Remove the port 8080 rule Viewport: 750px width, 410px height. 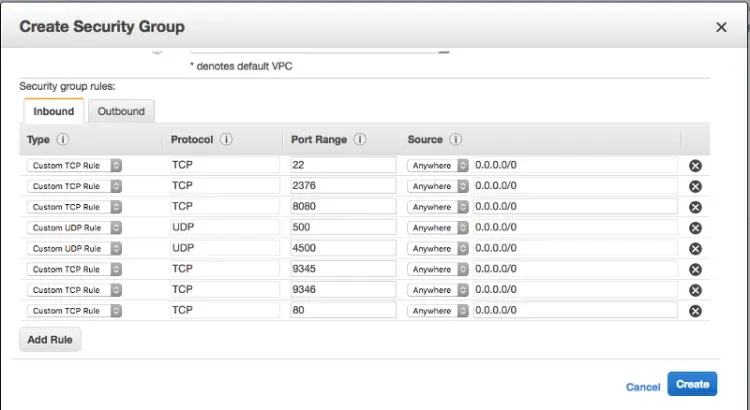(695, 207)
